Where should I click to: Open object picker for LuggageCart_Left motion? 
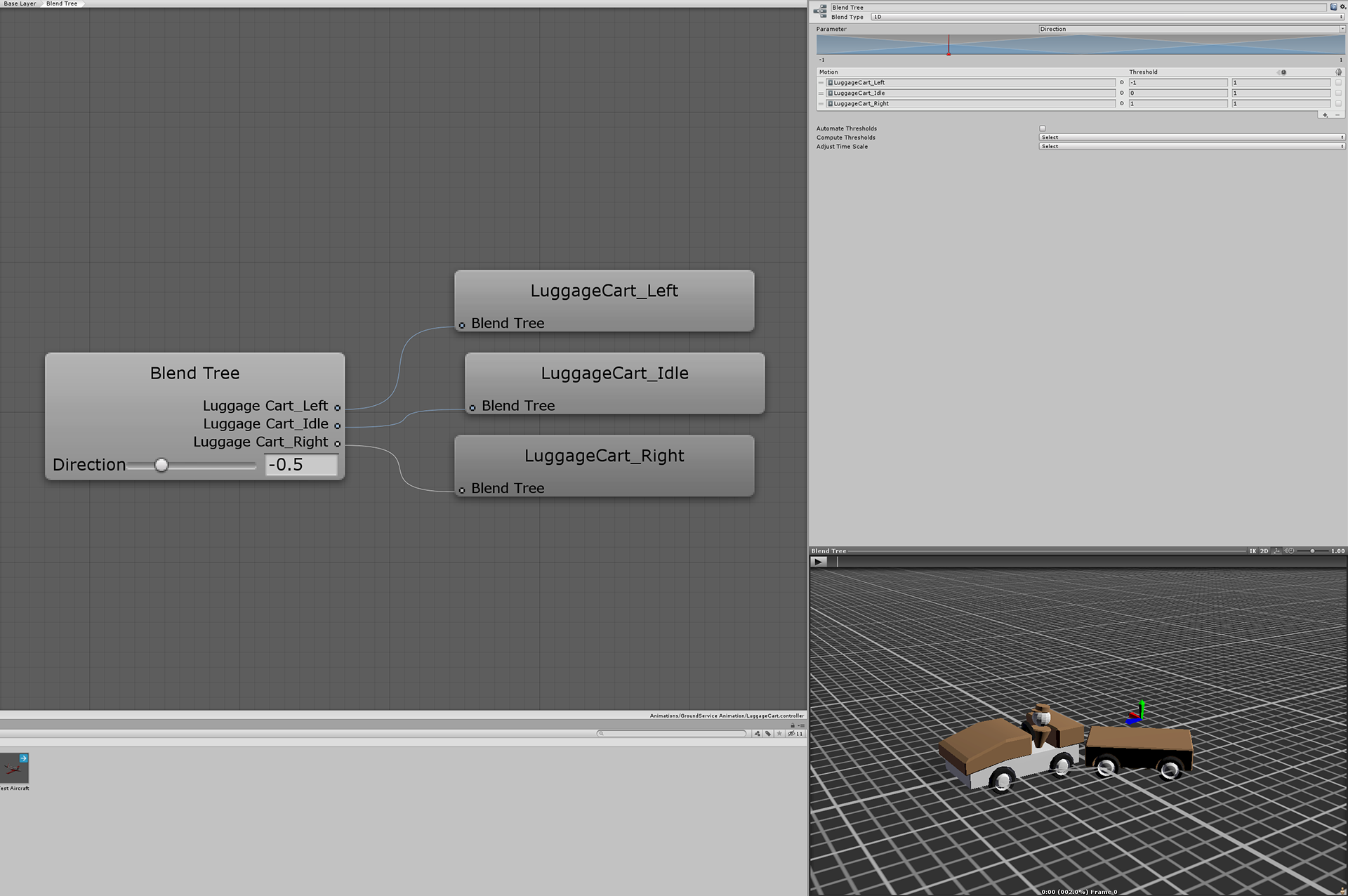(1121, 83)
